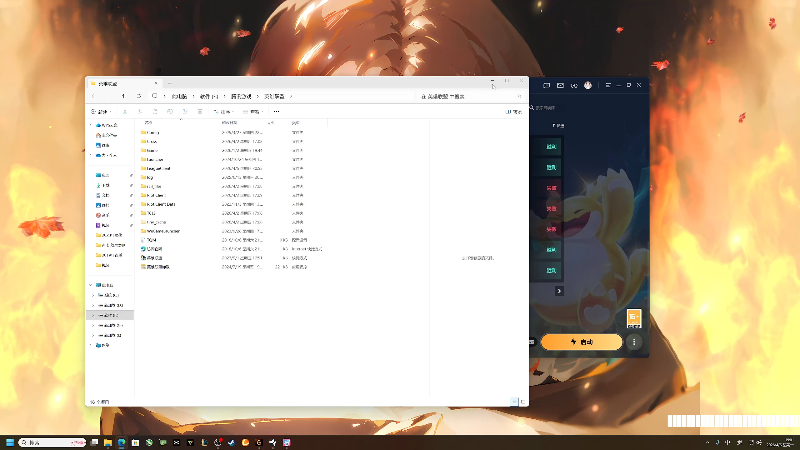Open the Windows Start menu

coord(10,442)
